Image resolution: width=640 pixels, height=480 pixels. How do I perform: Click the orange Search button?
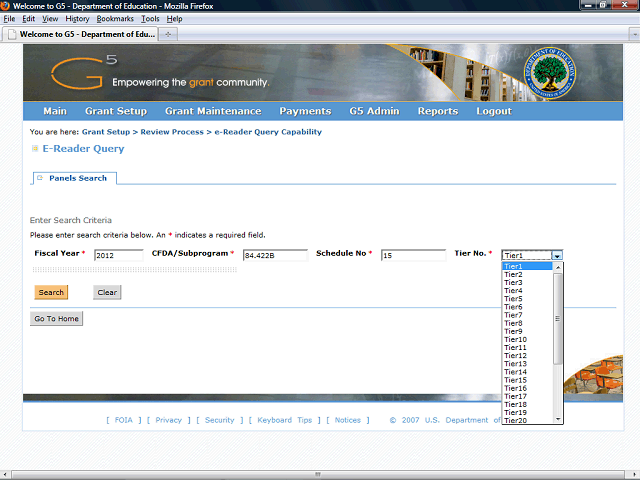coord(51,292)
